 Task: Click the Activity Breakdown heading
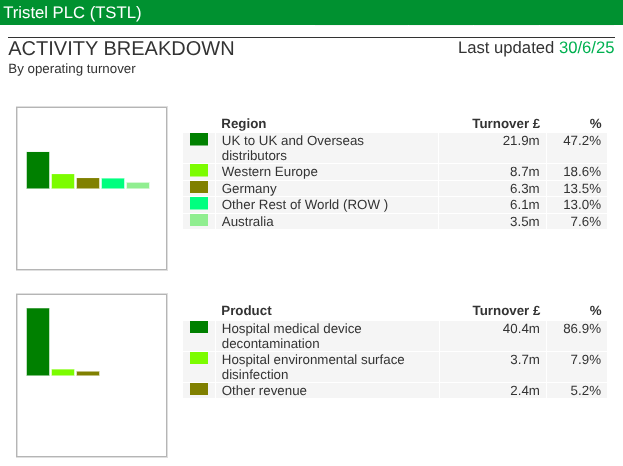click(121, 49)
